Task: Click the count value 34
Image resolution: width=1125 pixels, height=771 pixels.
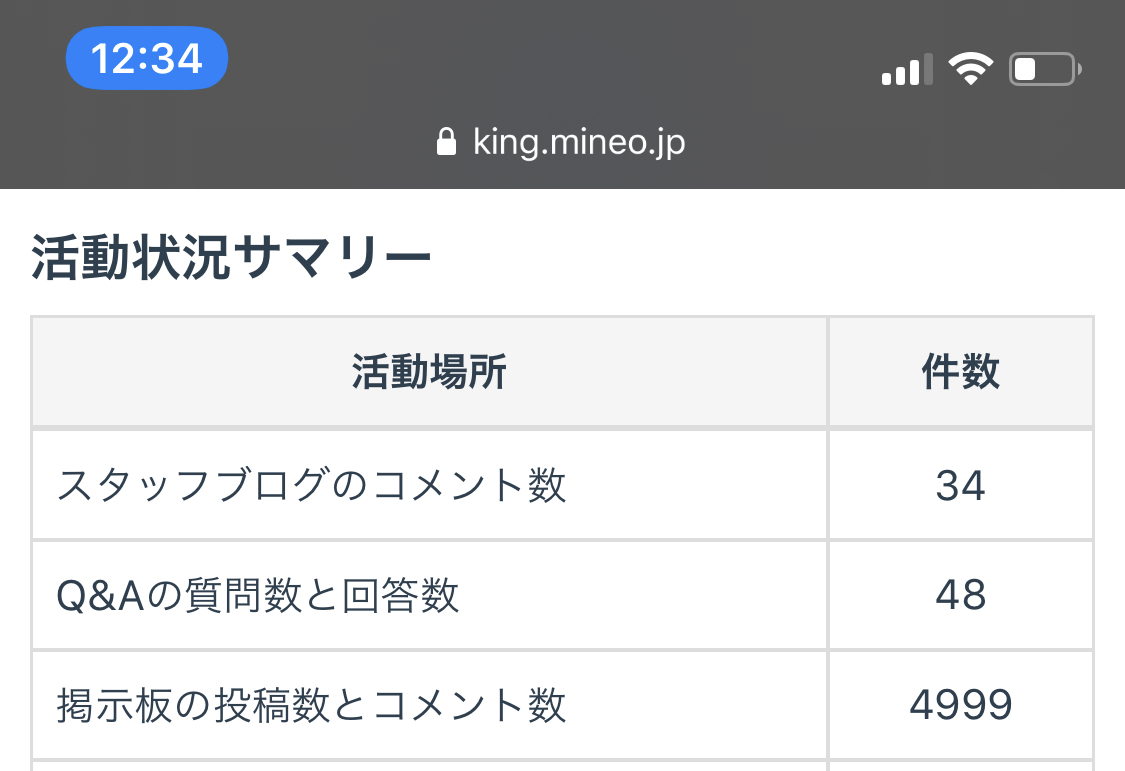Action: [x=960, y=486]
